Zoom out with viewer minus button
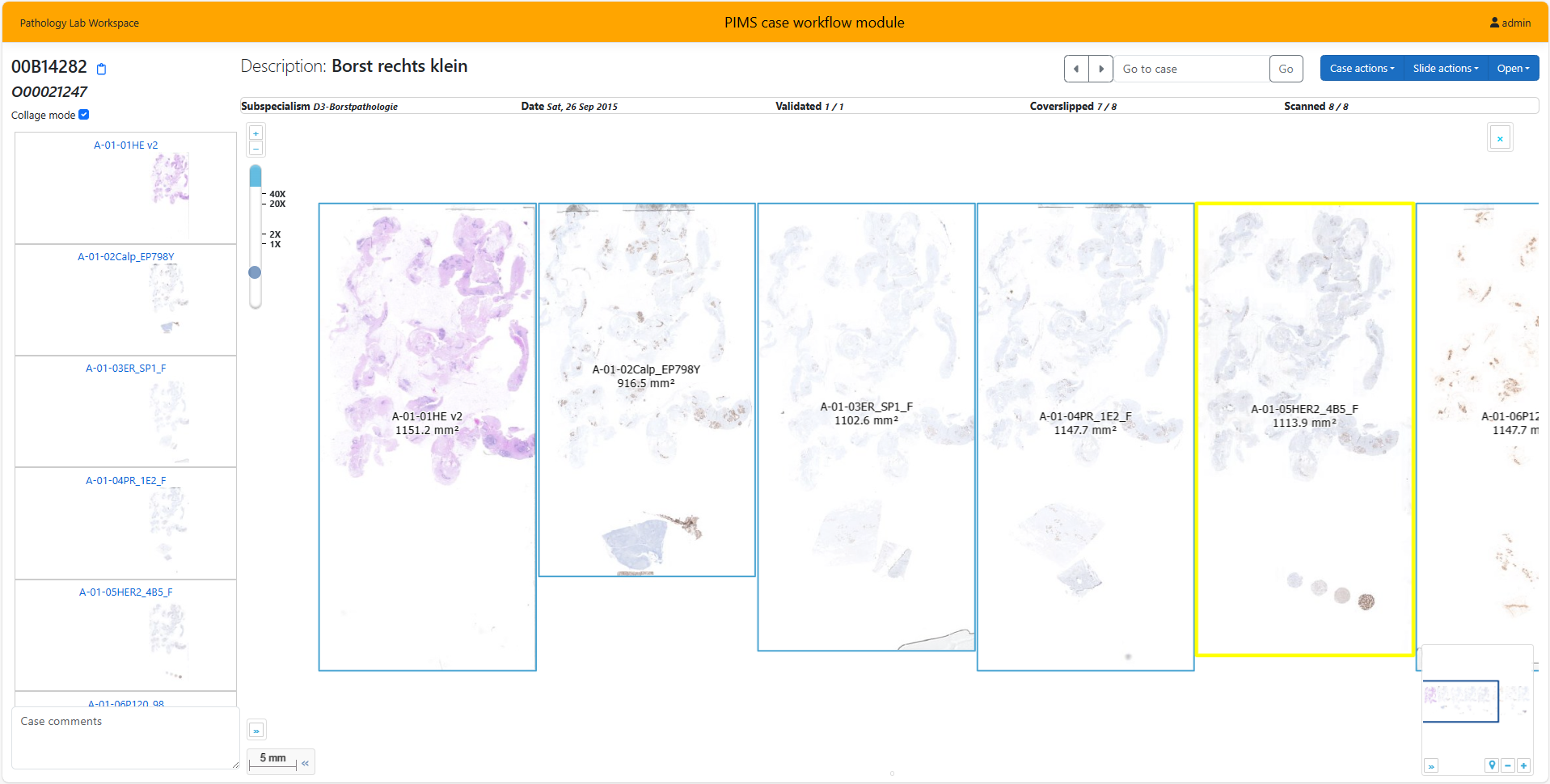The width and height of the screenshot is (1550, 784). [256, 149]
